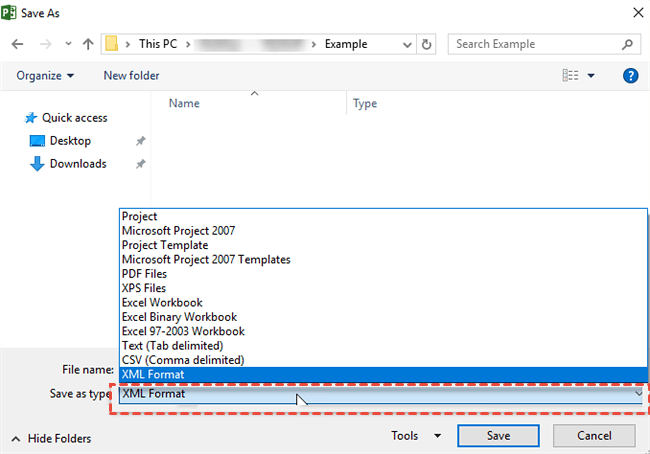
Task: Click the Search Example box
Action: [x=544, y=44]
